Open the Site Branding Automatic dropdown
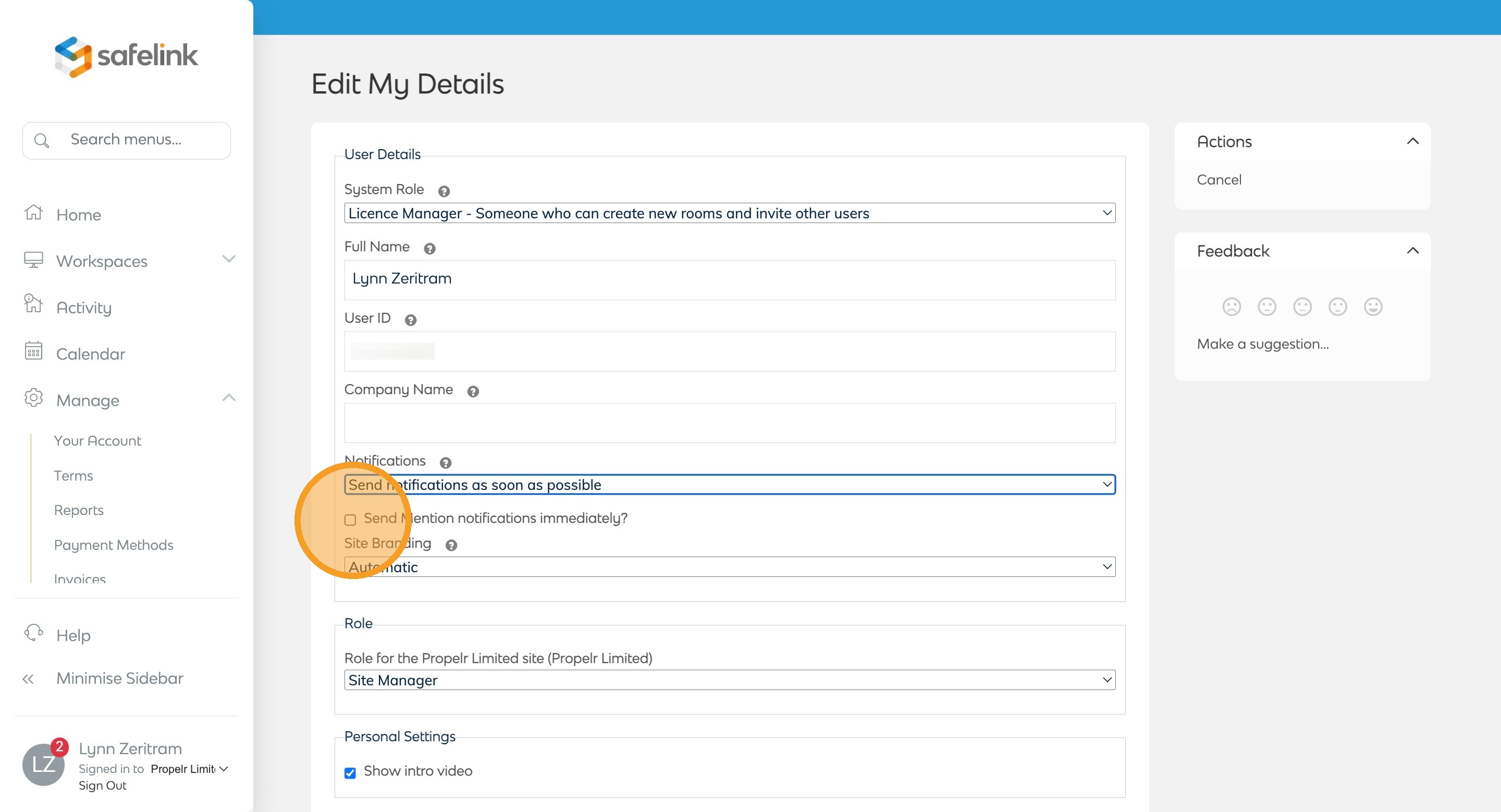Viewport: 1501px width, 812px height. click(730, 567)
